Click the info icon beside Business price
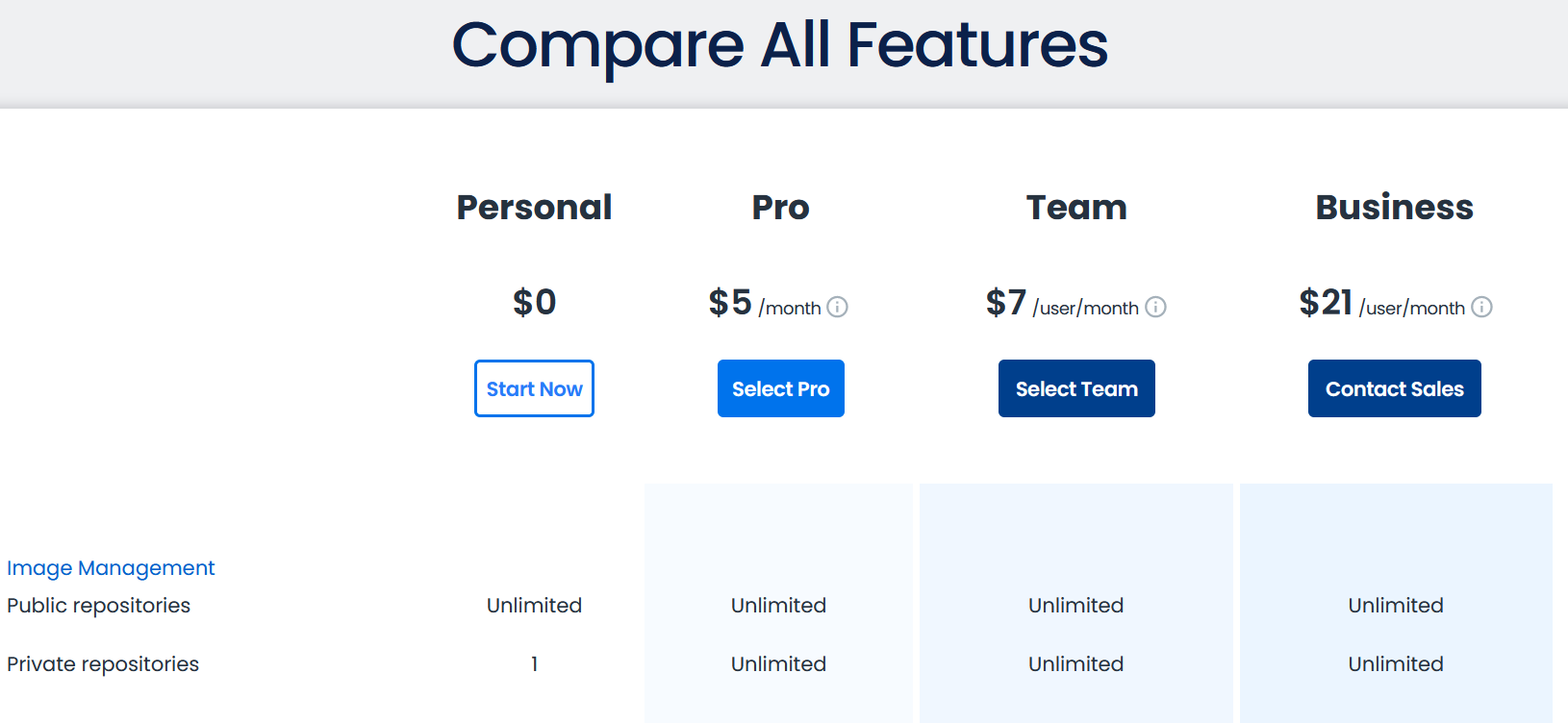The width and height of the screenshot is (1568, 723). click(x=1482, y=307)
